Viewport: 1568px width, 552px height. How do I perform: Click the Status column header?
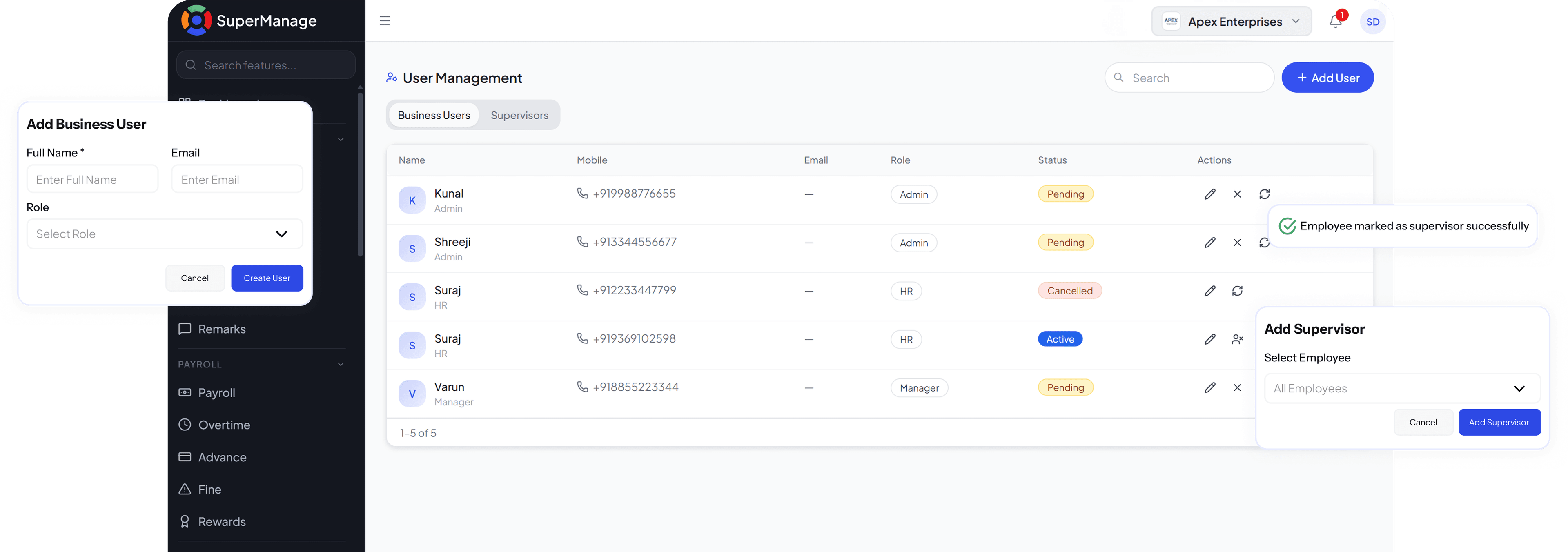tap(1052, 160)
